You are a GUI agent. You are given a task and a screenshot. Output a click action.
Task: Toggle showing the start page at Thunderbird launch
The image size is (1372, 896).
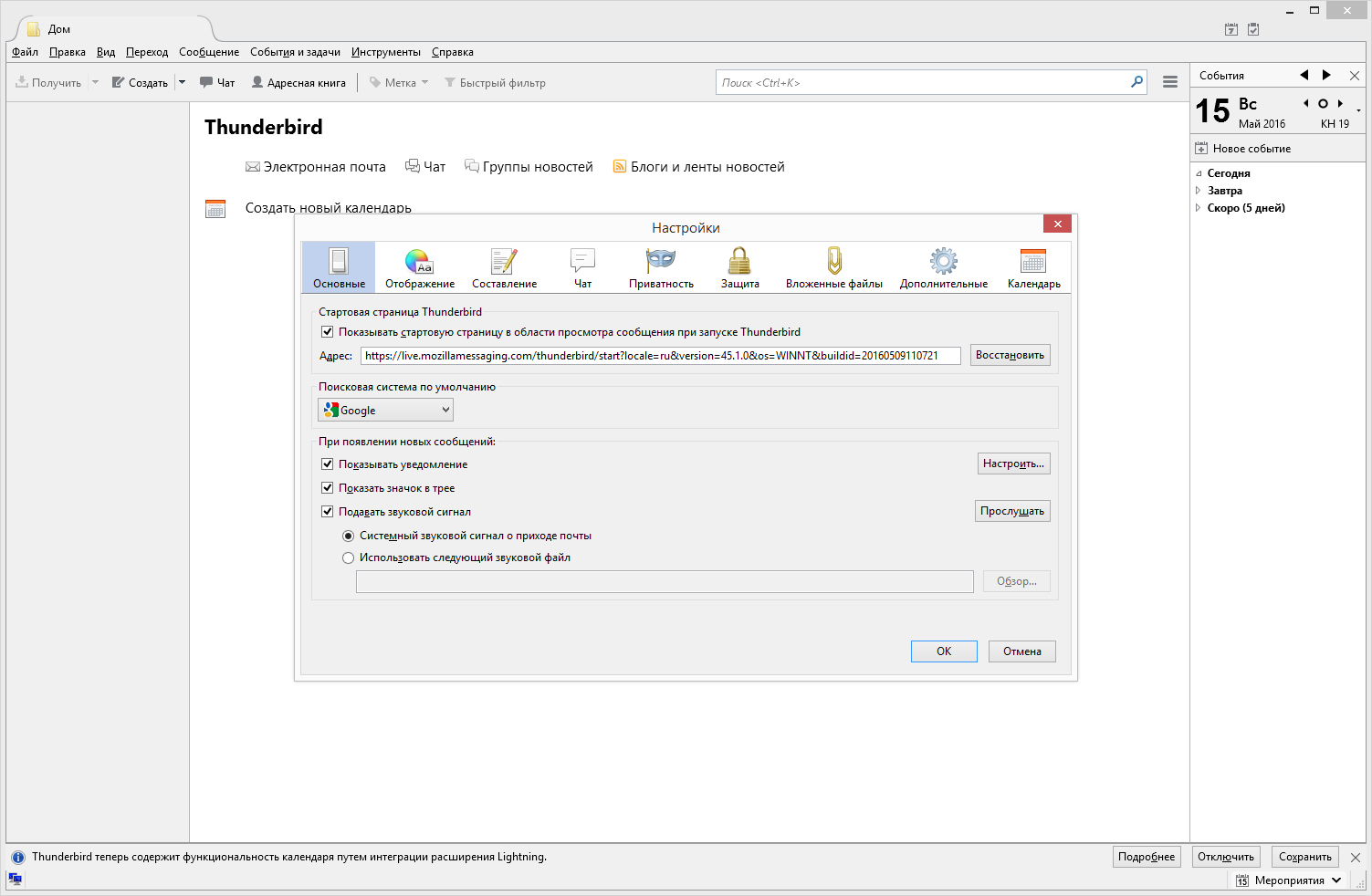click(327, 332)
